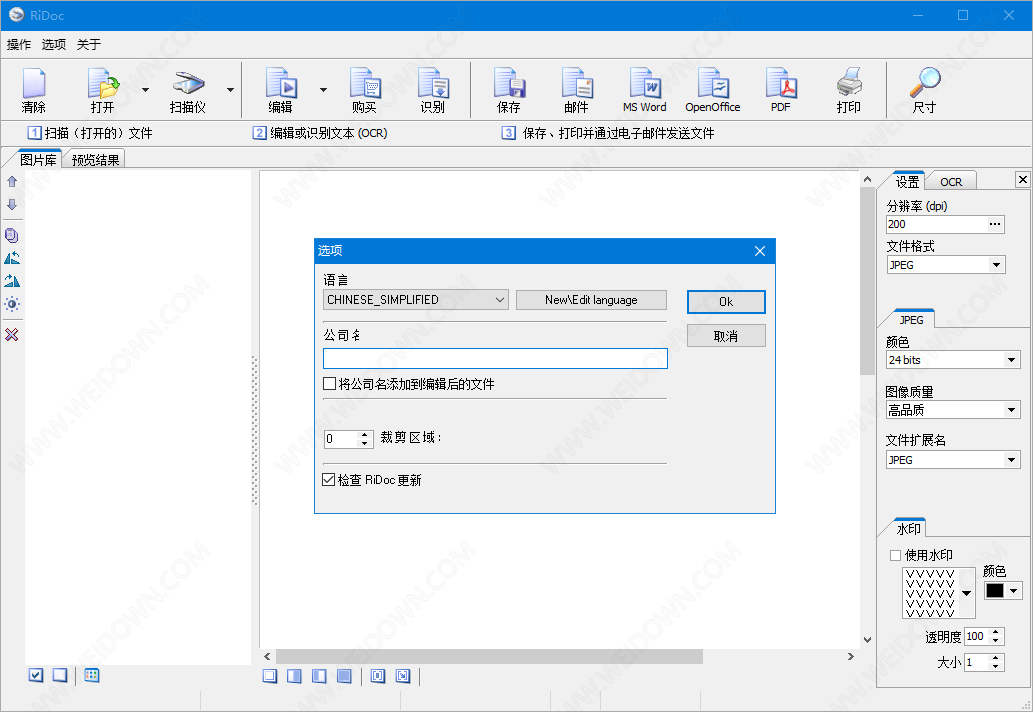Switch to the 图片库 tab
The image size is (1033, 712).
click(x=38, y=159)
